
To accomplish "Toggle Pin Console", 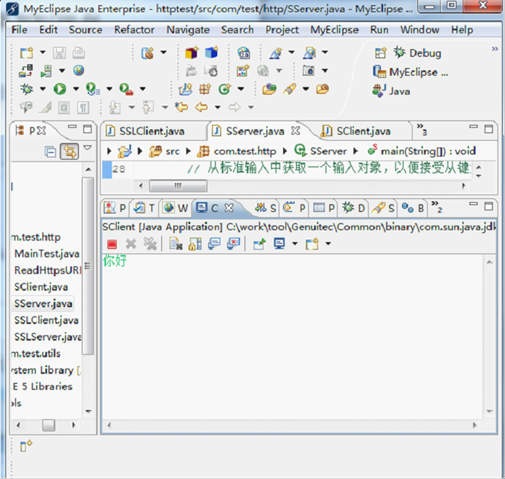I will (259, 244).
